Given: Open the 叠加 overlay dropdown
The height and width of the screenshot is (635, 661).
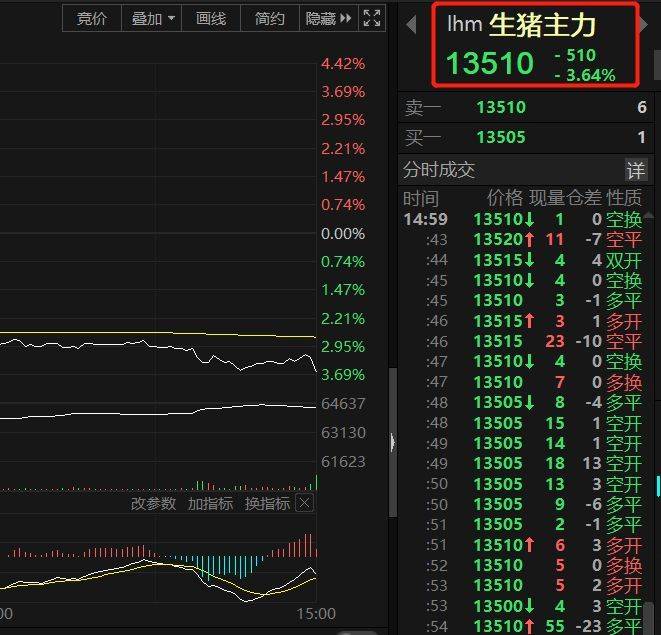Looking at the screenshot, I should [153, 18].
